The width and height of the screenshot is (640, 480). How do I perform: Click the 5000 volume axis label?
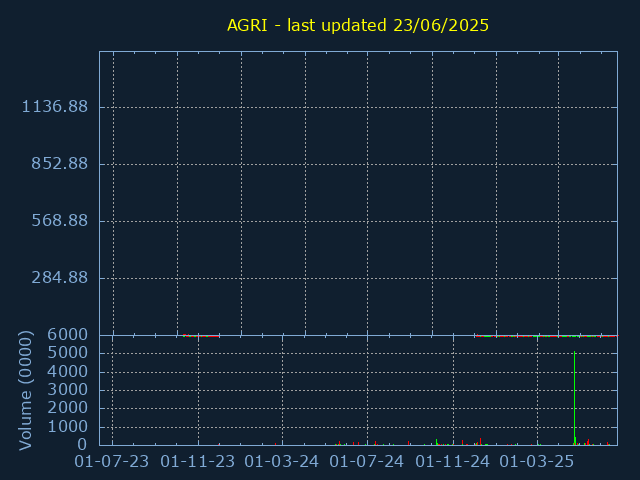pyautogui.click(x=67, y=353)
